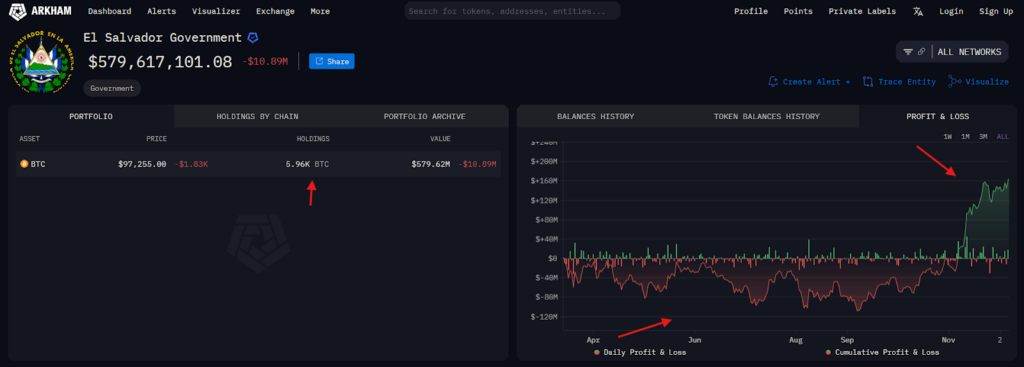Click the Daily Profit & Loss legend label

click(645, 353)
